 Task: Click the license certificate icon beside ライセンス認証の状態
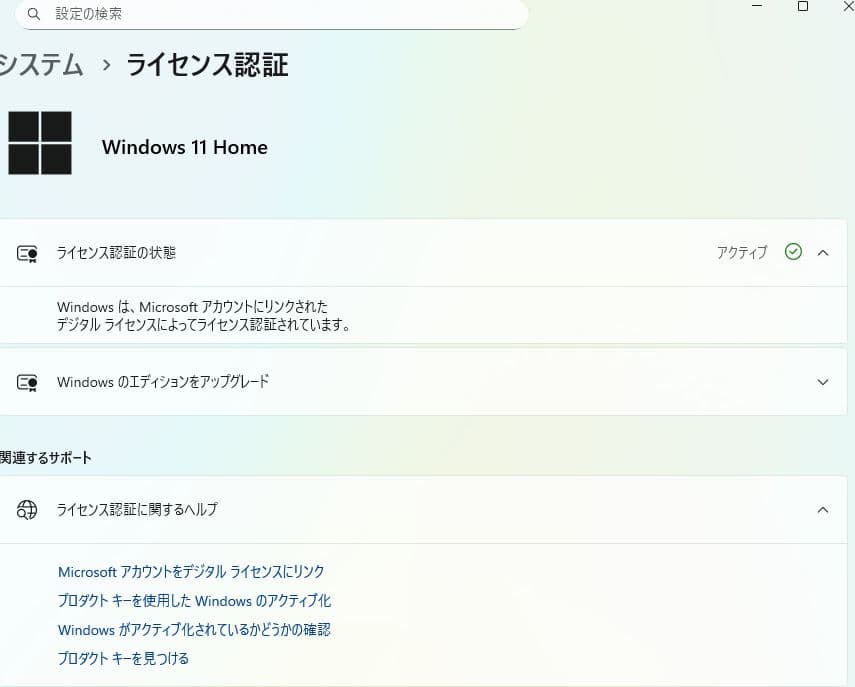point(27,252)
